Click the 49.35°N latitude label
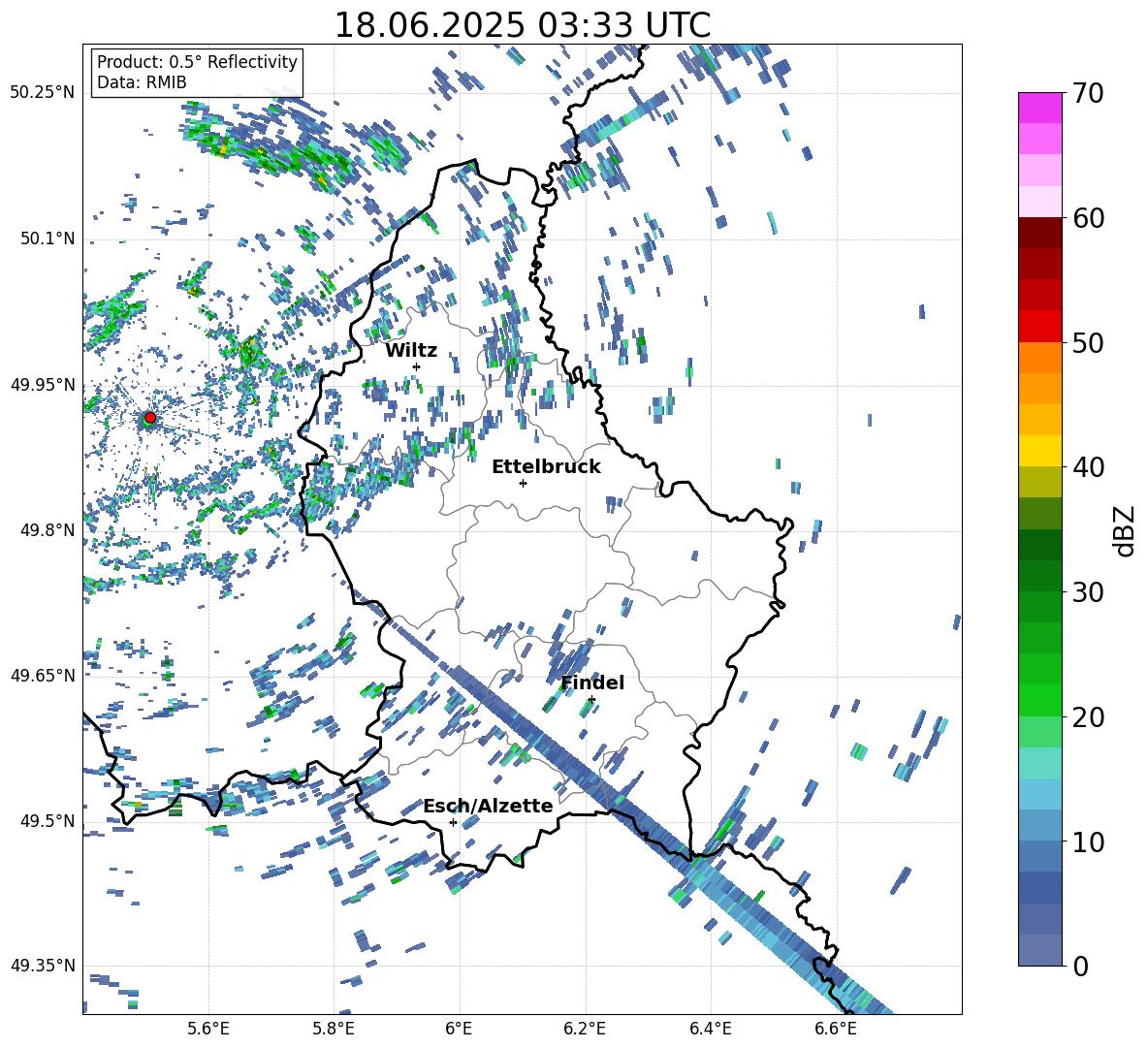The width and height of the screenshot is (1148, 1048). [43, 966]
